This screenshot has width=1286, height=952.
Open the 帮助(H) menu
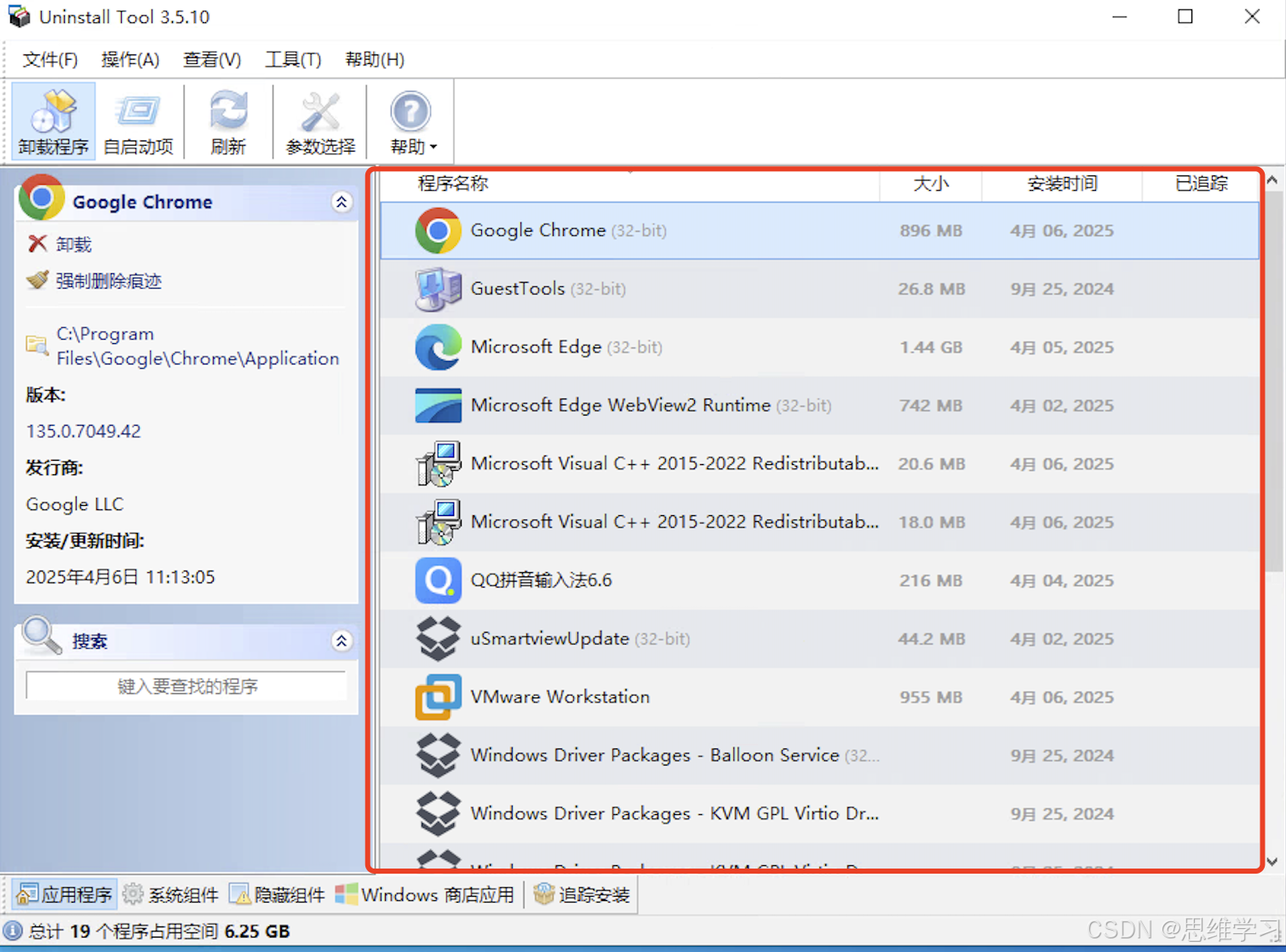[x=375, y=60]
